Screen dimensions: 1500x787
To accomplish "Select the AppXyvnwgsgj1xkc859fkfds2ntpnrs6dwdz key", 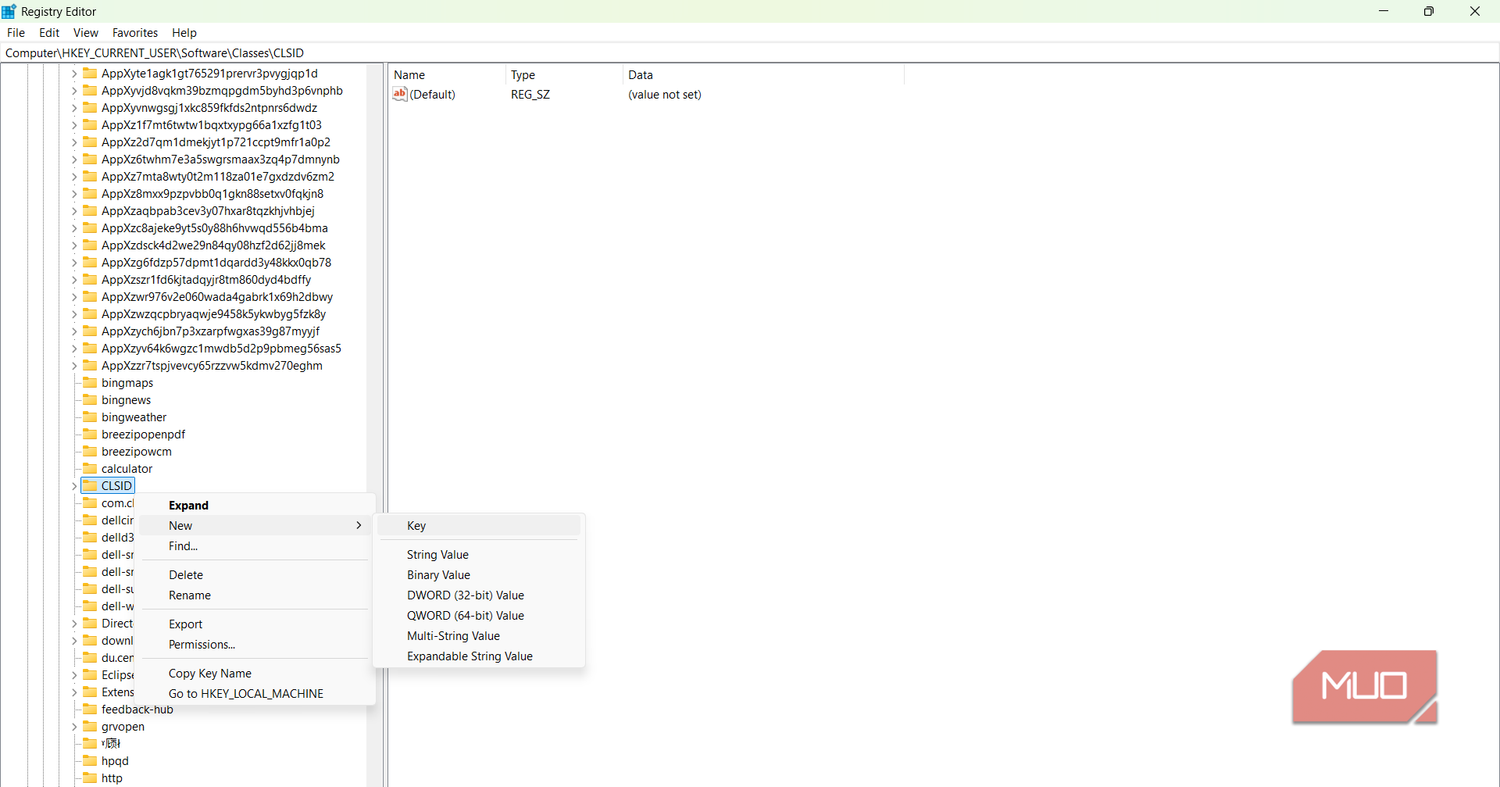I will click(209, 107).
